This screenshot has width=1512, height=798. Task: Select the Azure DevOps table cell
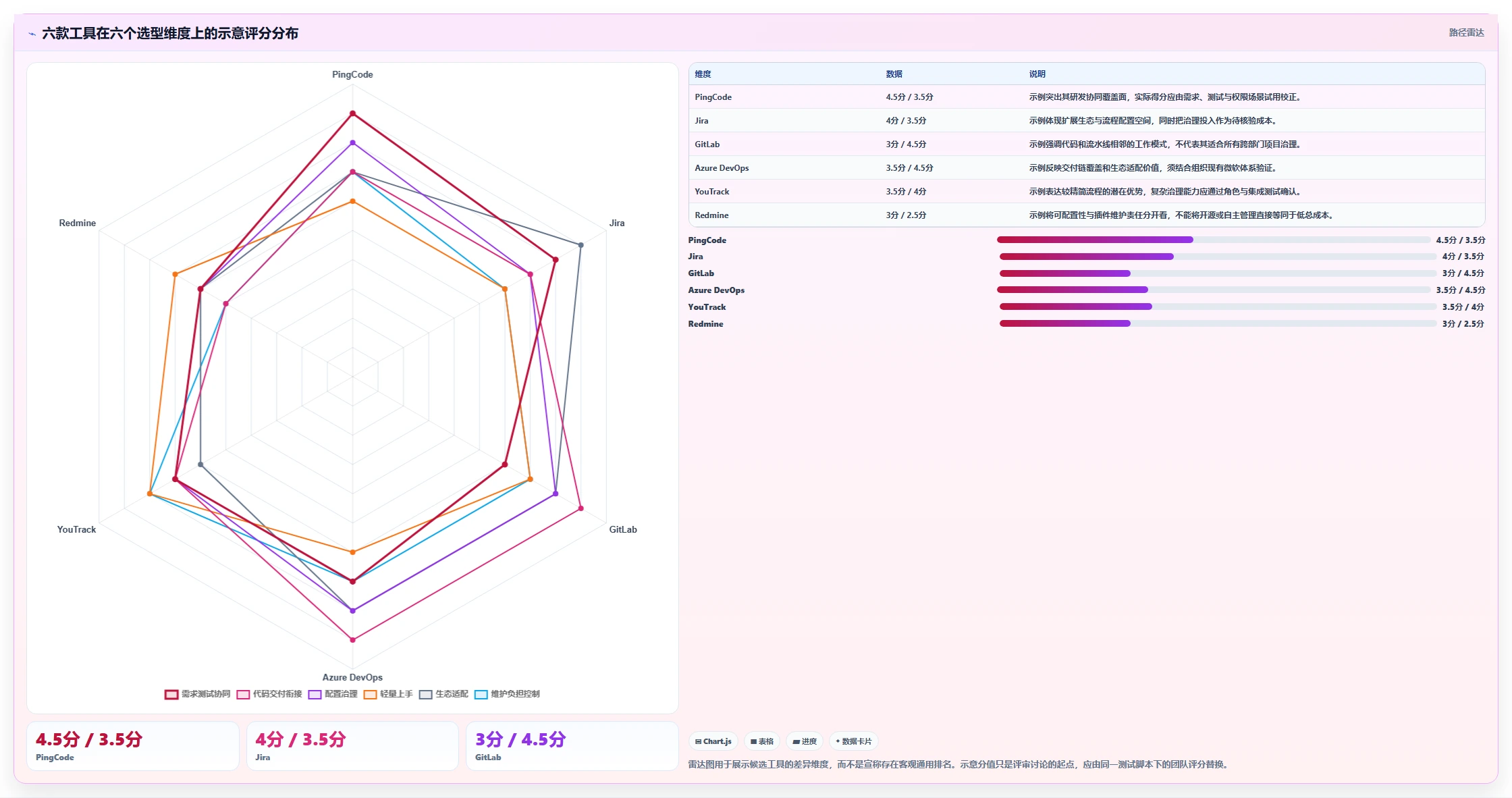(722, 168)
